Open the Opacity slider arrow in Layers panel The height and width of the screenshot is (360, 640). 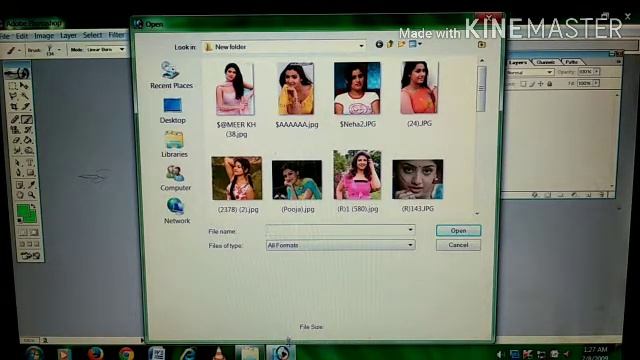pos(596,72)
